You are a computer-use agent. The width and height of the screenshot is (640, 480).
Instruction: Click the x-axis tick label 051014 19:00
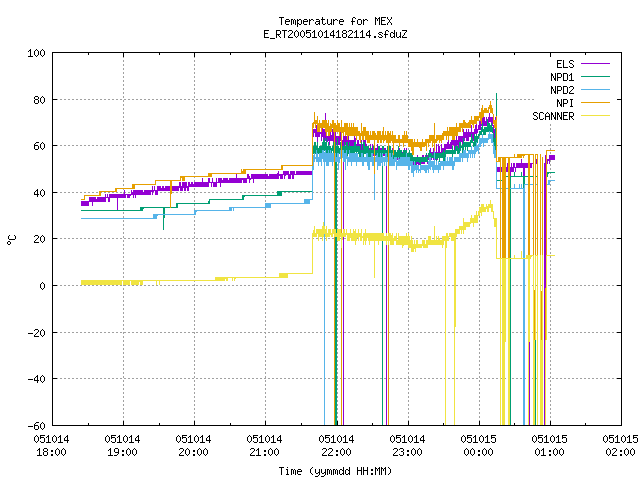122,446
